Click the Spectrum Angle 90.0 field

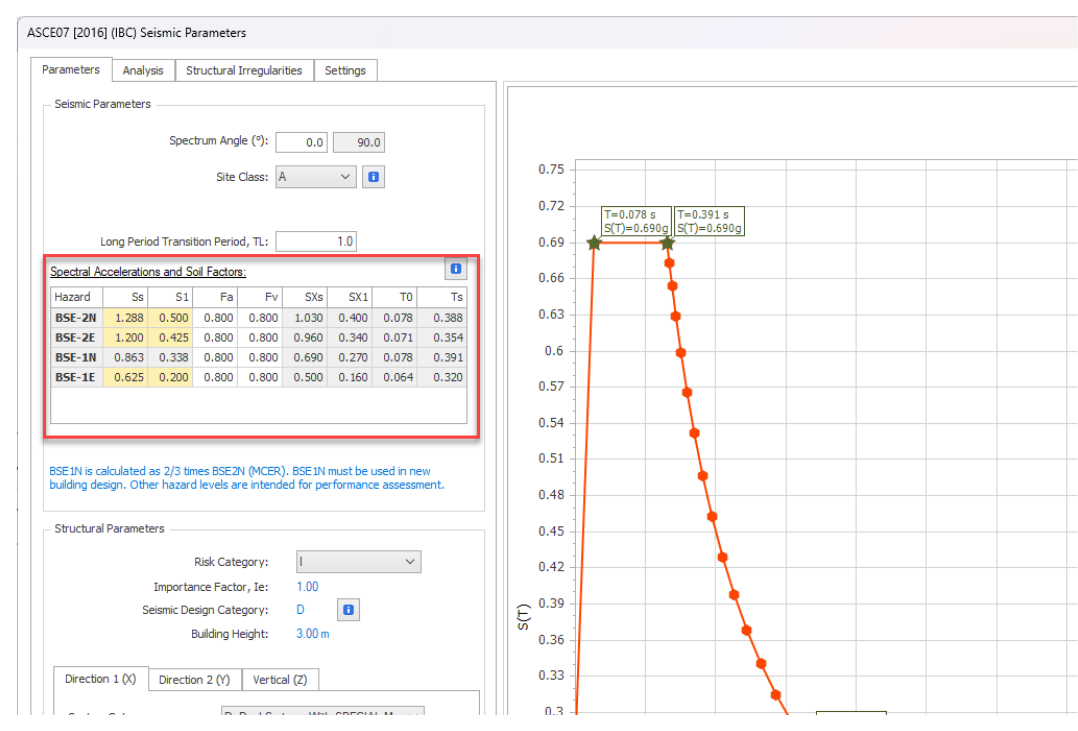click(x=359, y=142)
